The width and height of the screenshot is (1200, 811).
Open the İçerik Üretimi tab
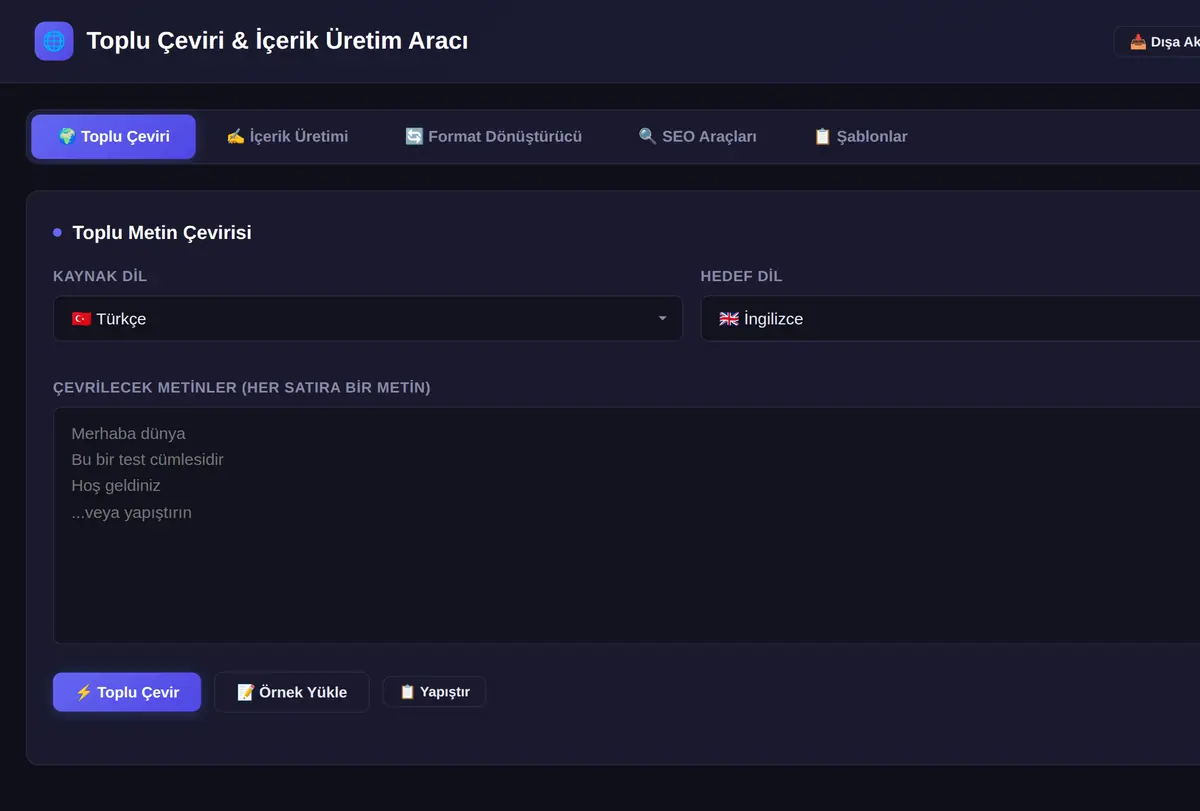click(x=287, y=137)
